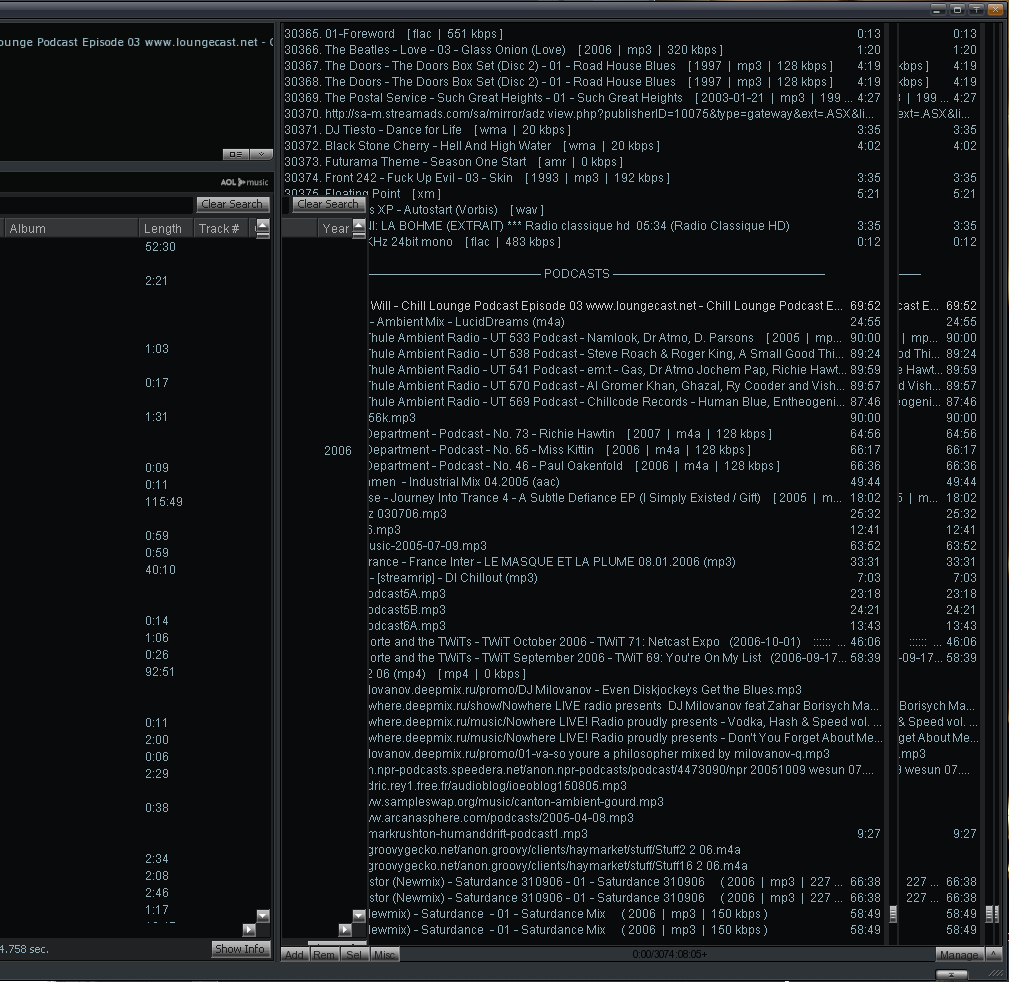
Task: Select the UT 541 Podcast em:t row
Action: (x=625, y=370)
